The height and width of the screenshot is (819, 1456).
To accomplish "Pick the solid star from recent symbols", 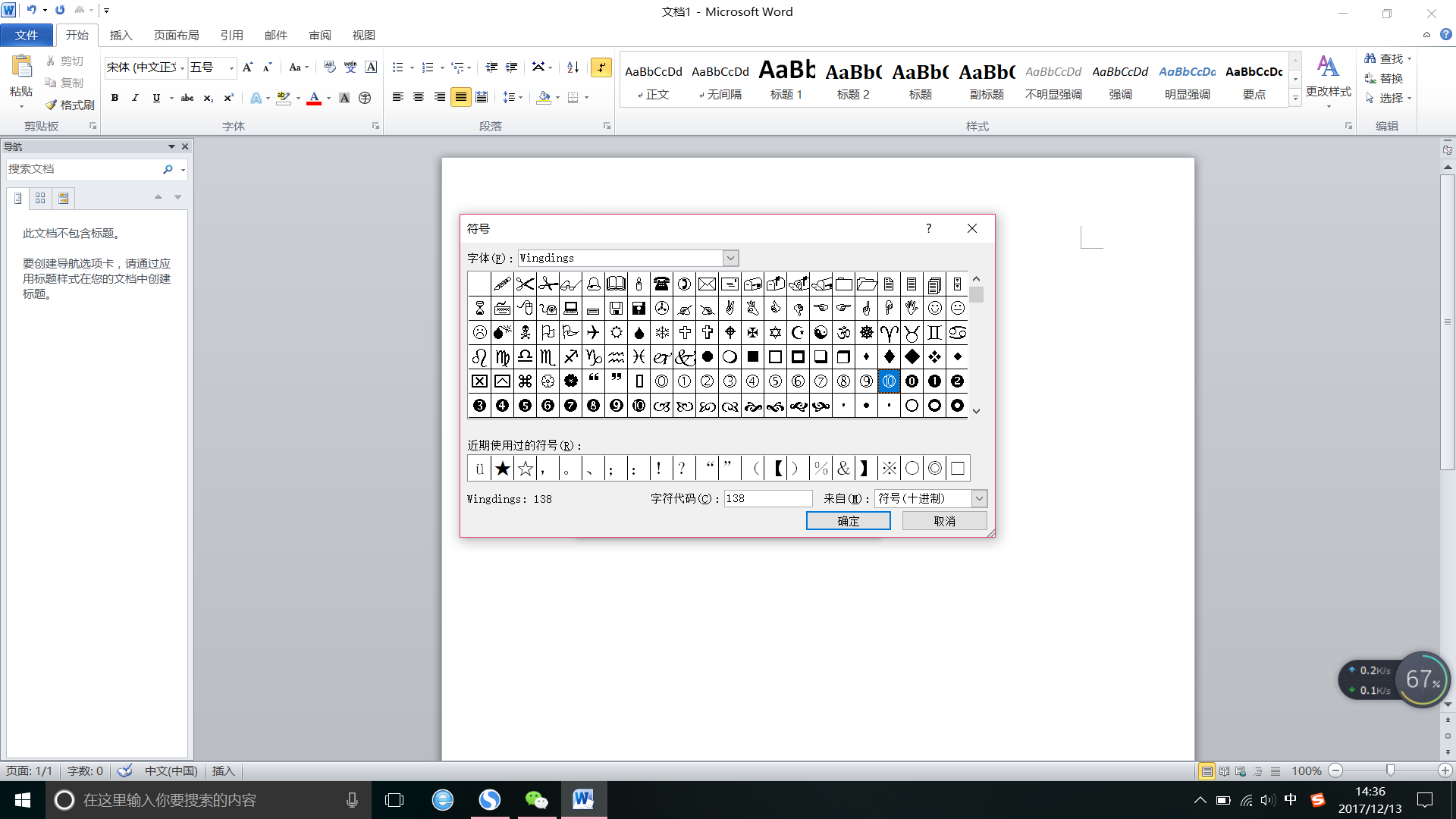I will (502, 469).
